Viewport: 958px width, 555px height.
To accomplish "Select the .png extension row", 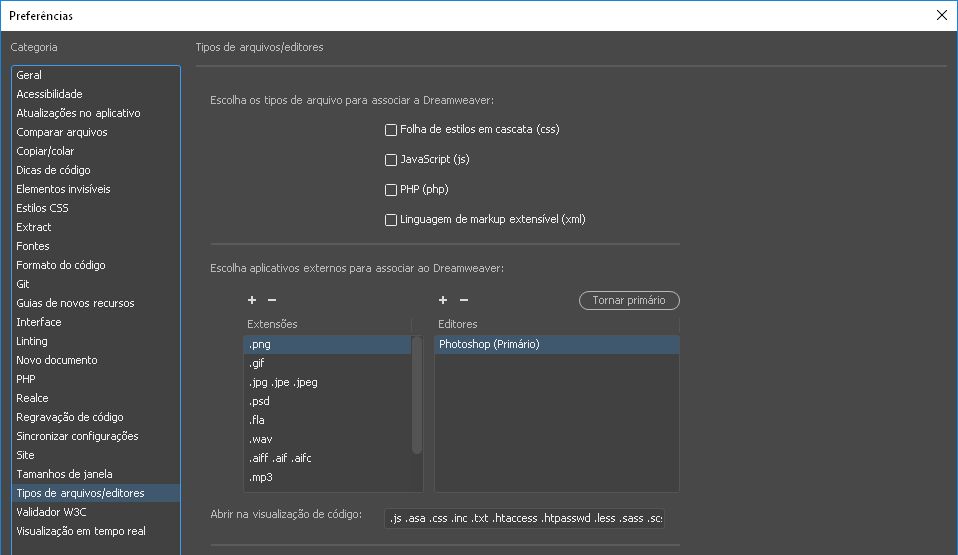I will click(327, 344).
